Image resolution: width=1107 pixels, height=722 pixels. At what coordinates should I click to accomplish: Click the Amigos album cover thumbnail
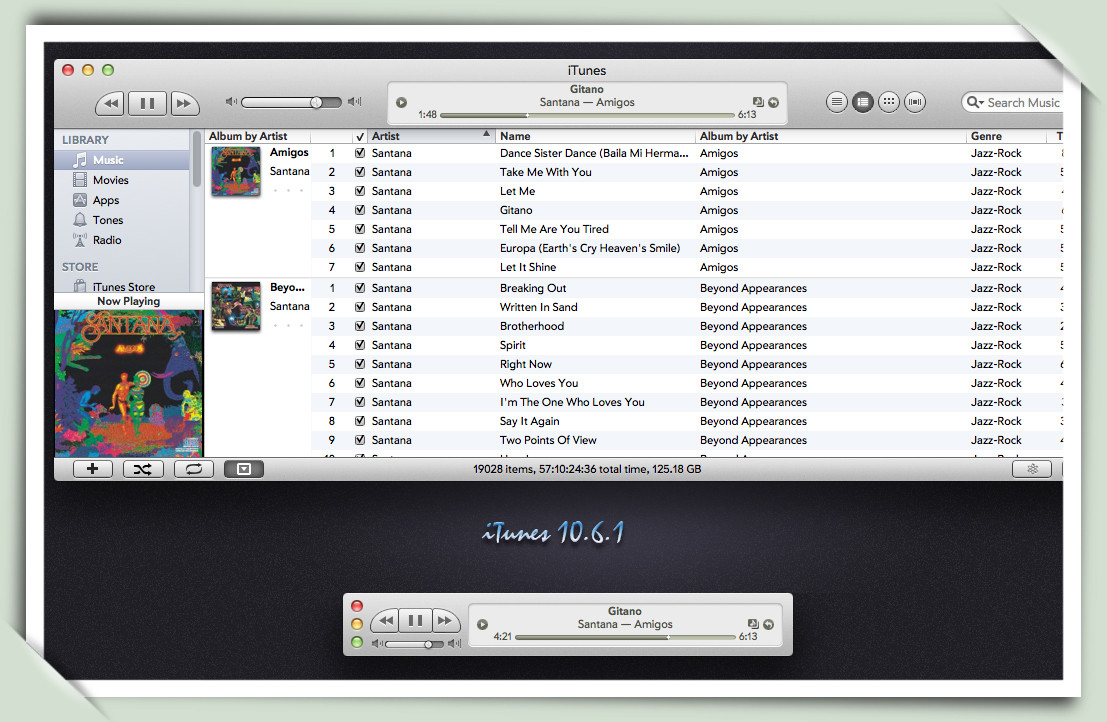[x=236, y=171]
